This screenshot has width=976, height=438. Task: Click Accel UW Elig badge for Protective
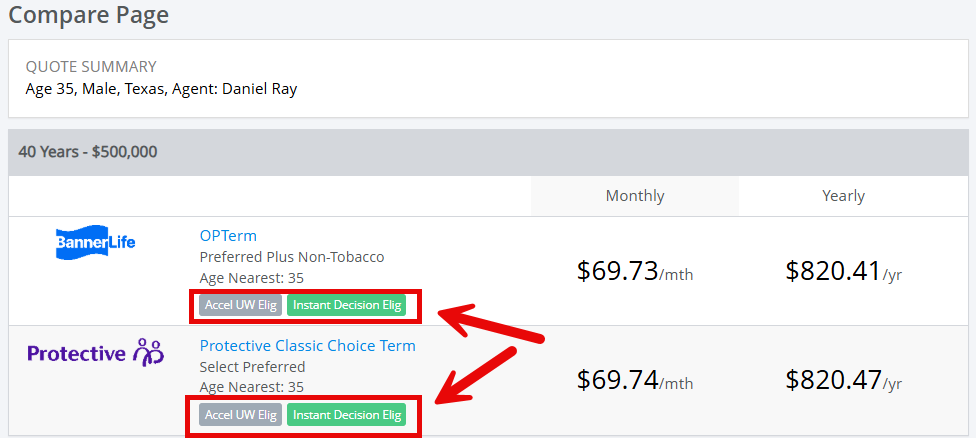[x=240, y=415]
